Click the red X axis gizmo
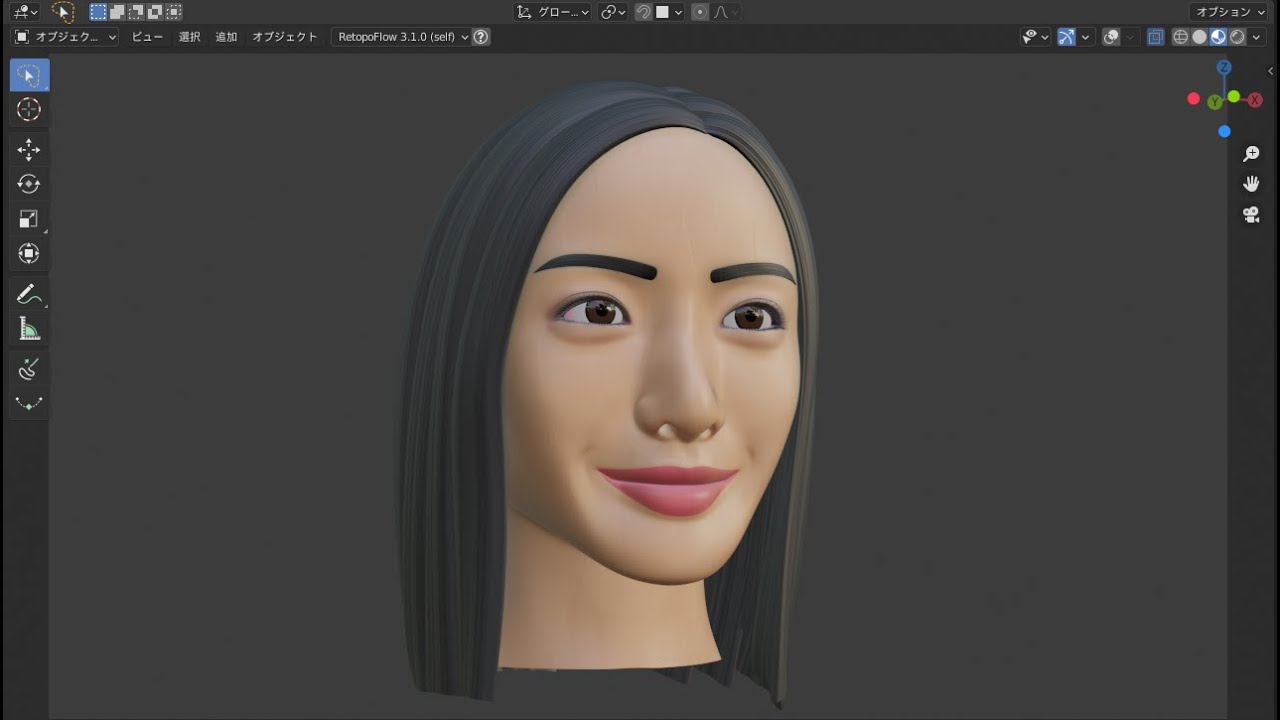 point(1255,100)
